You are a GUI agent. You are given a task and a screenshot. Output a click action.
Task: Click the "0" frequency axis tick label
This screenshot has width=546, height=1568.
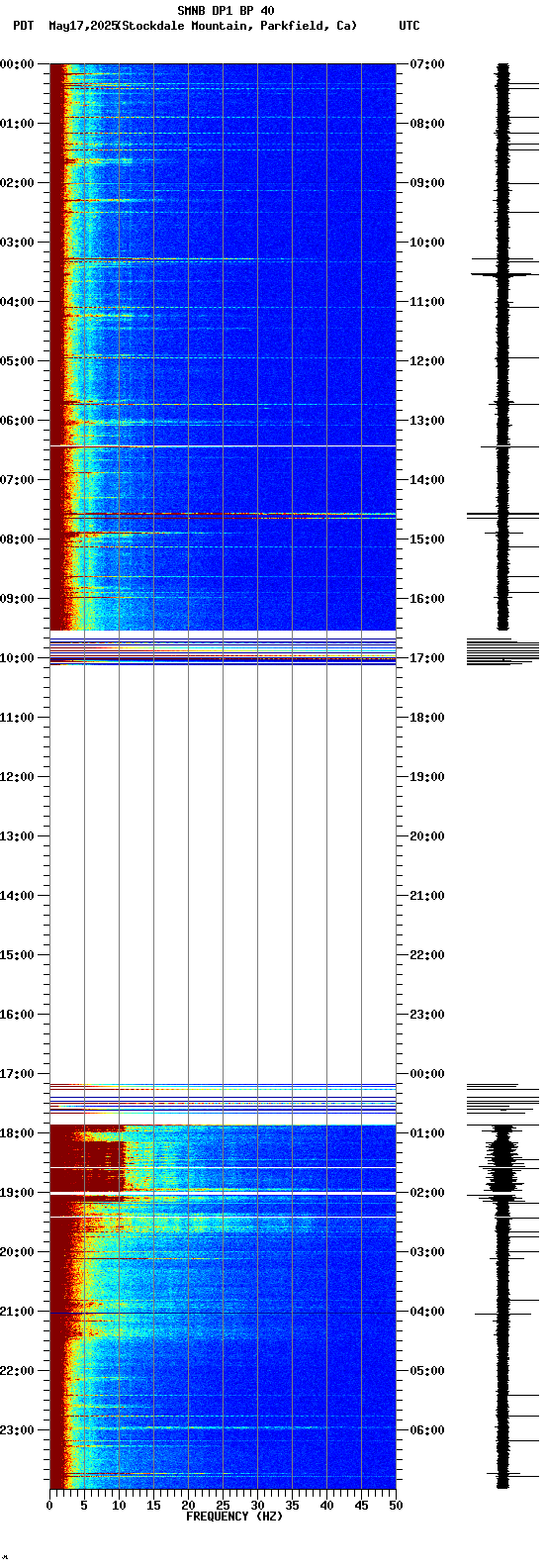click(49, 1506)
